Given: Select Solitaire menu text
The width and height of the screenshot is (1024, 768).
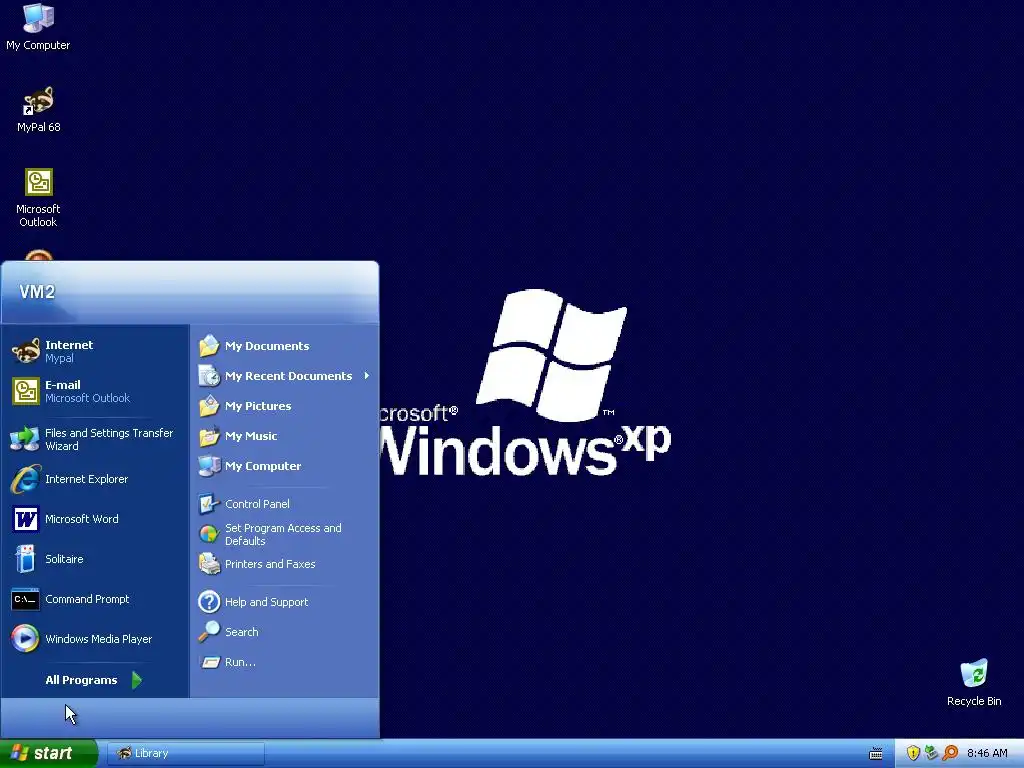Looking at the screenshot, I should coord(64,559).
